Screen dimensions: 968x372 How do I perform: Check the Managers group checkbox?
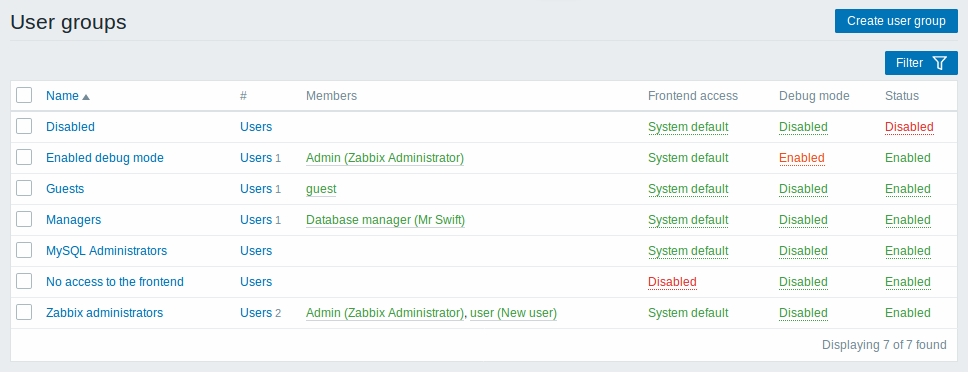pyautogui.click(x=24, y=220)
